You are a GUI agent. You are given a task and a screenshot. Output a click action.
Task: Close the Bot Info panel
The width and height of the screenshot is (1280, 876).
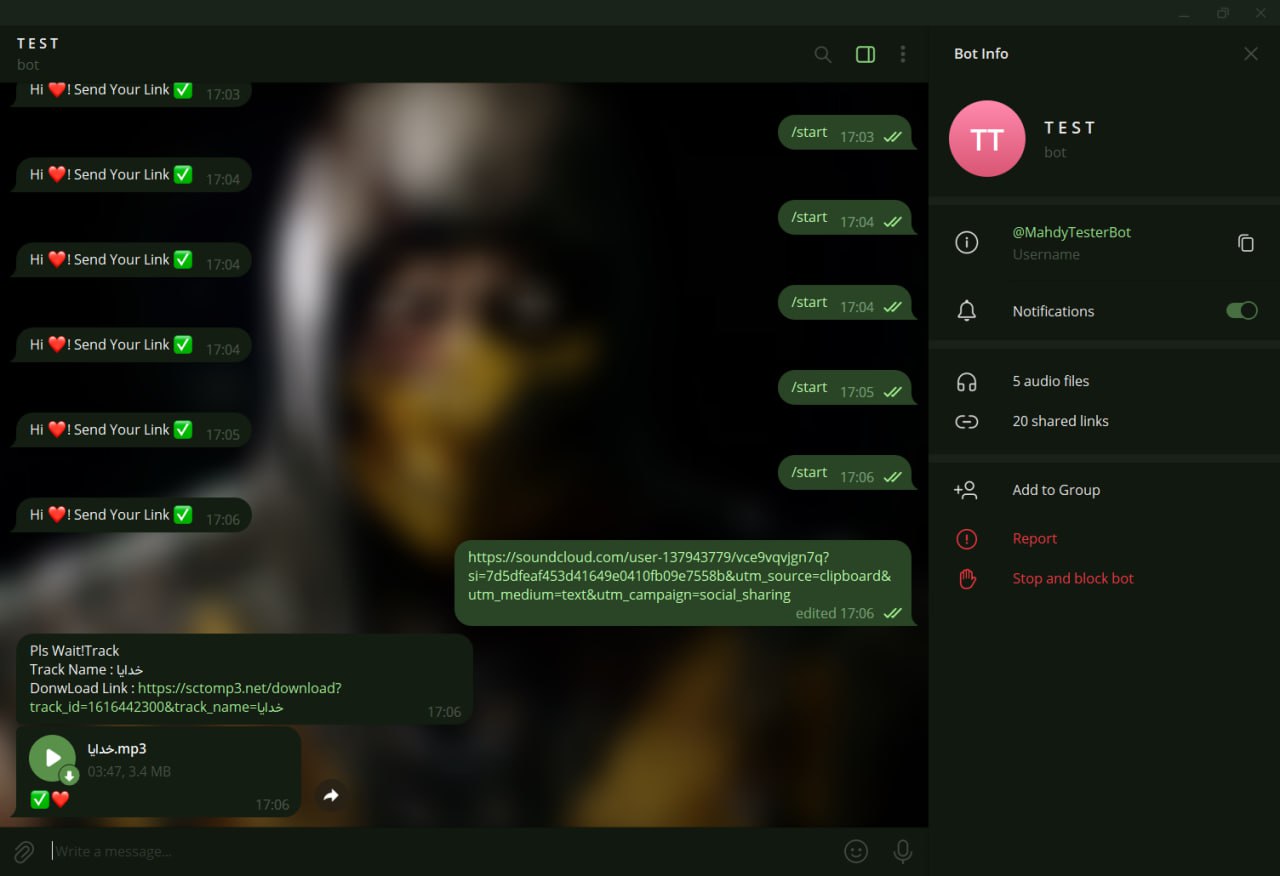(1251, 54)
